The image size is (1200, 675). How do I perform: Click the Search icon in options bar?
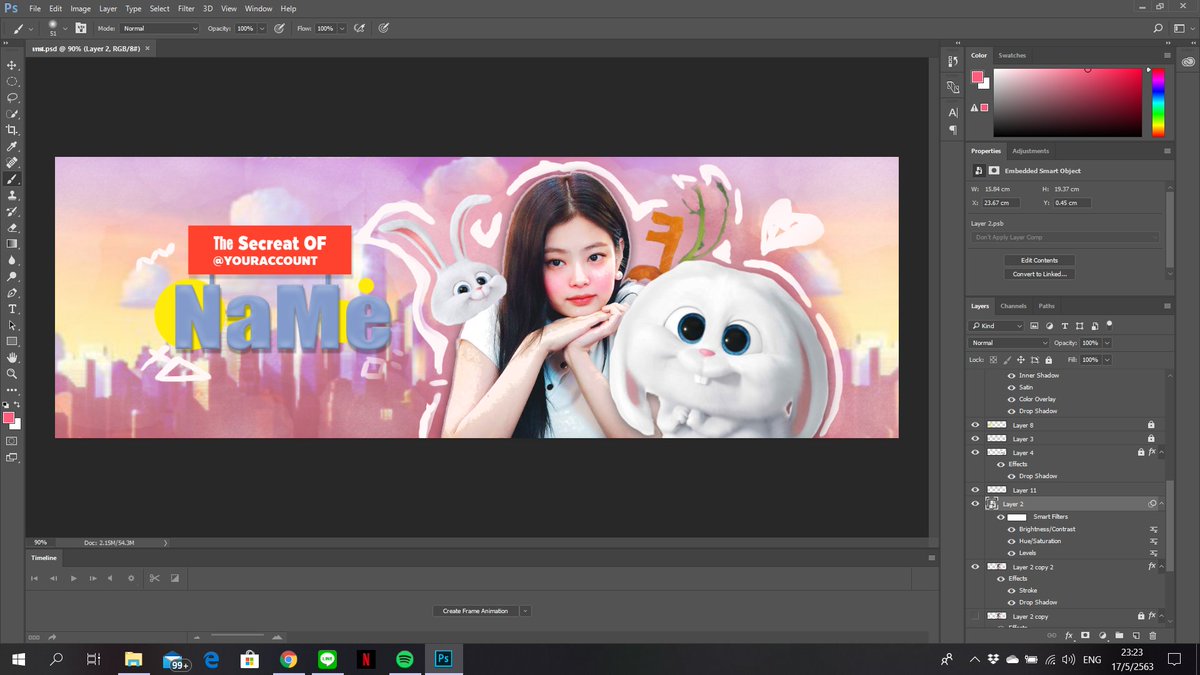[1158, 29]
